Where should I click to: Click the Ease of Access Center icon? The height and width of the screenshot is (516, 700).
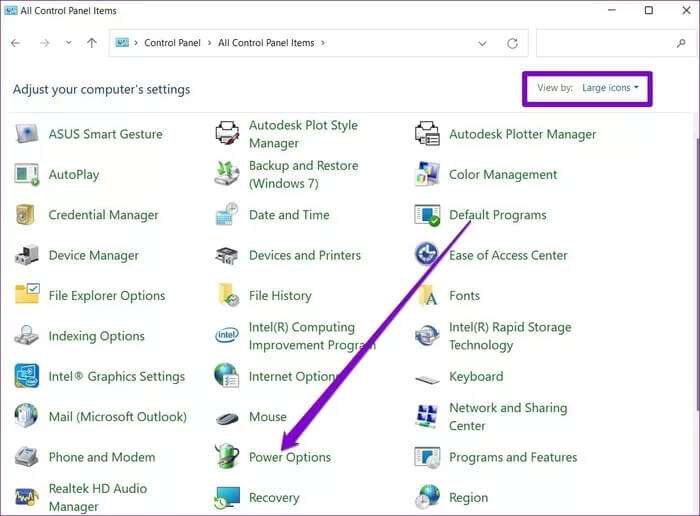[427, 254]
